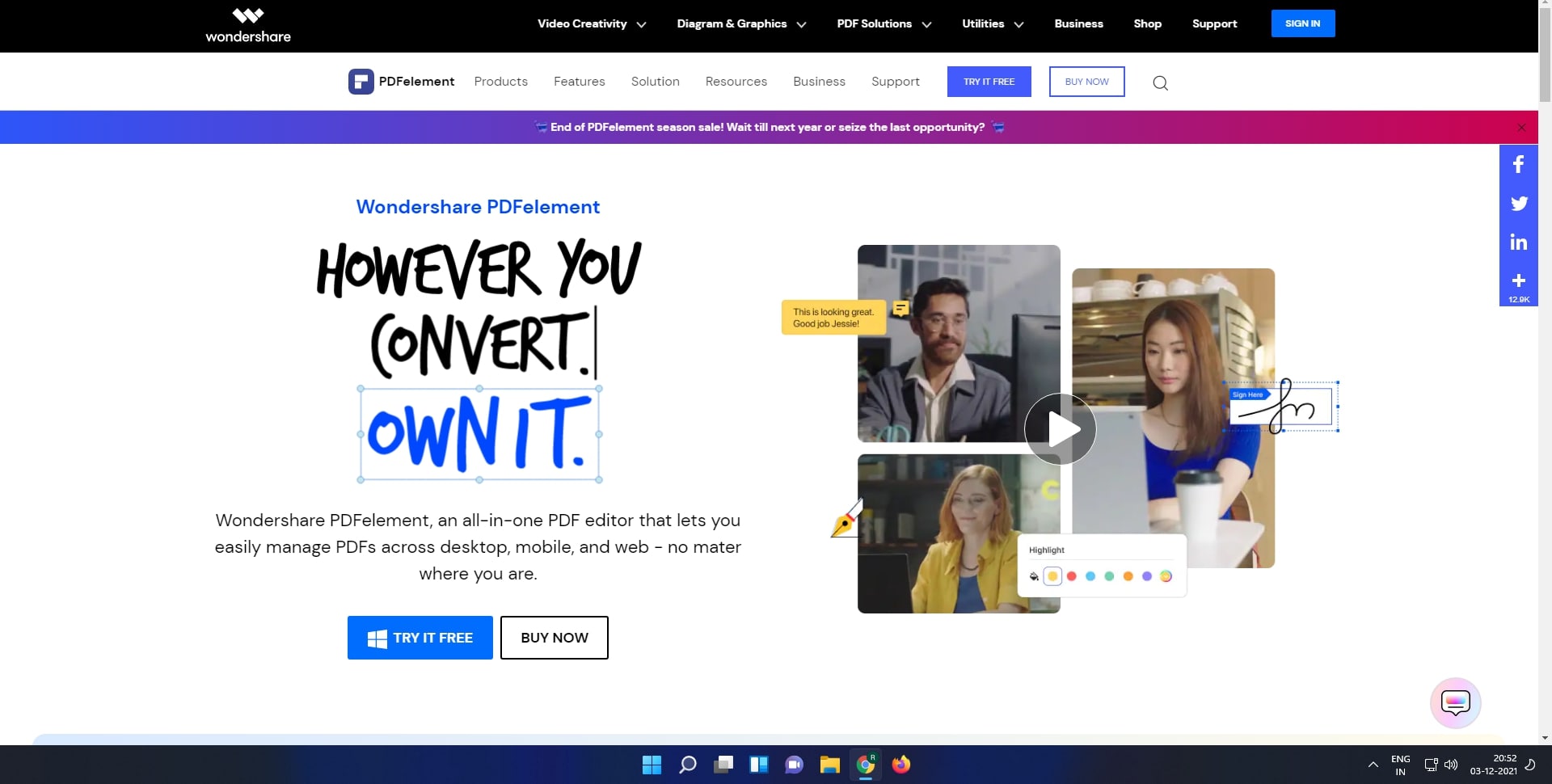Open Business in PDFelement nav bar
Viewport: 1552px width, 784px height.
pyautogui.click(x=819, y=82)
